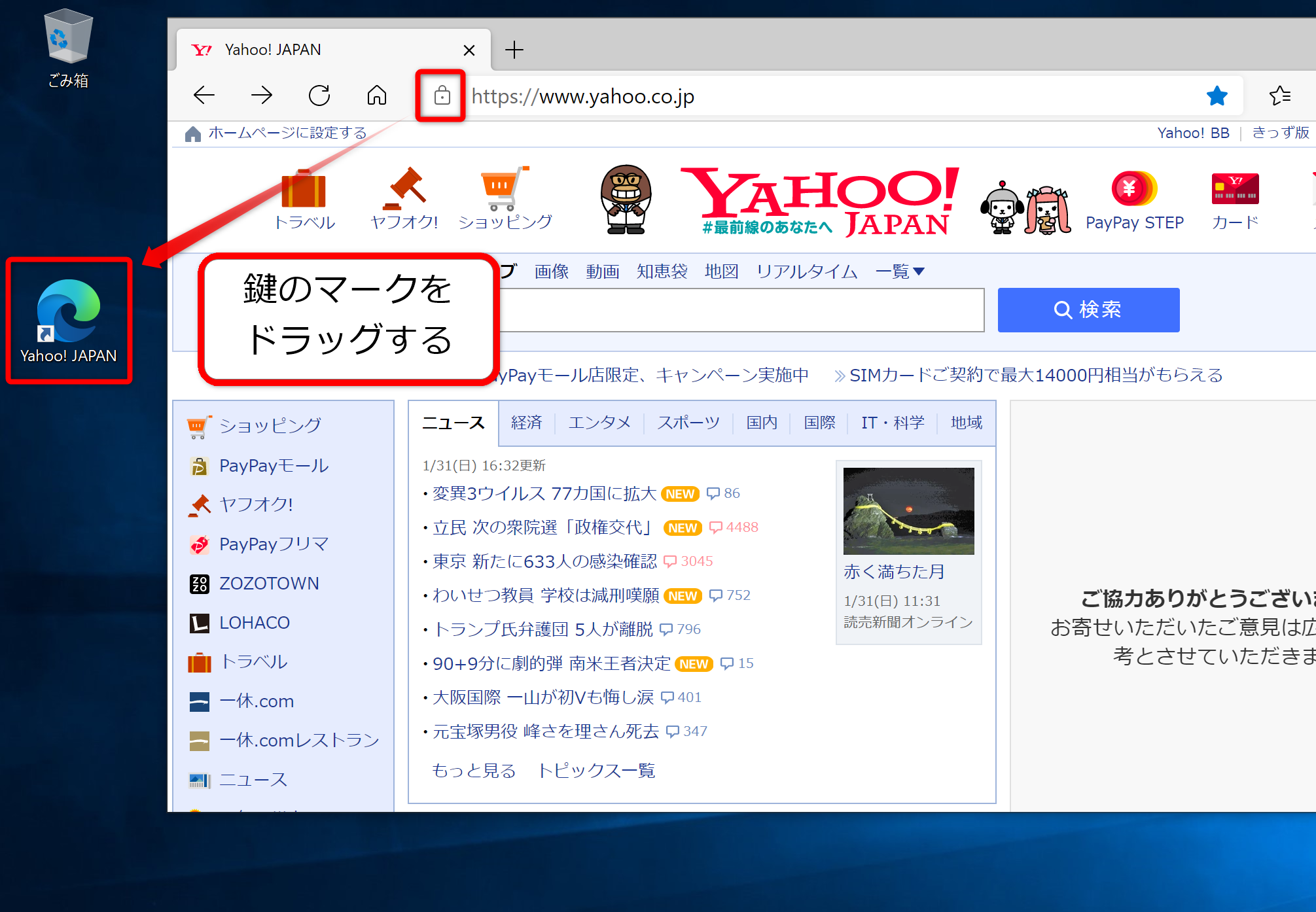Click the padlock icon in address bar
Screen dimensions: 1316x912
[442, 96]
